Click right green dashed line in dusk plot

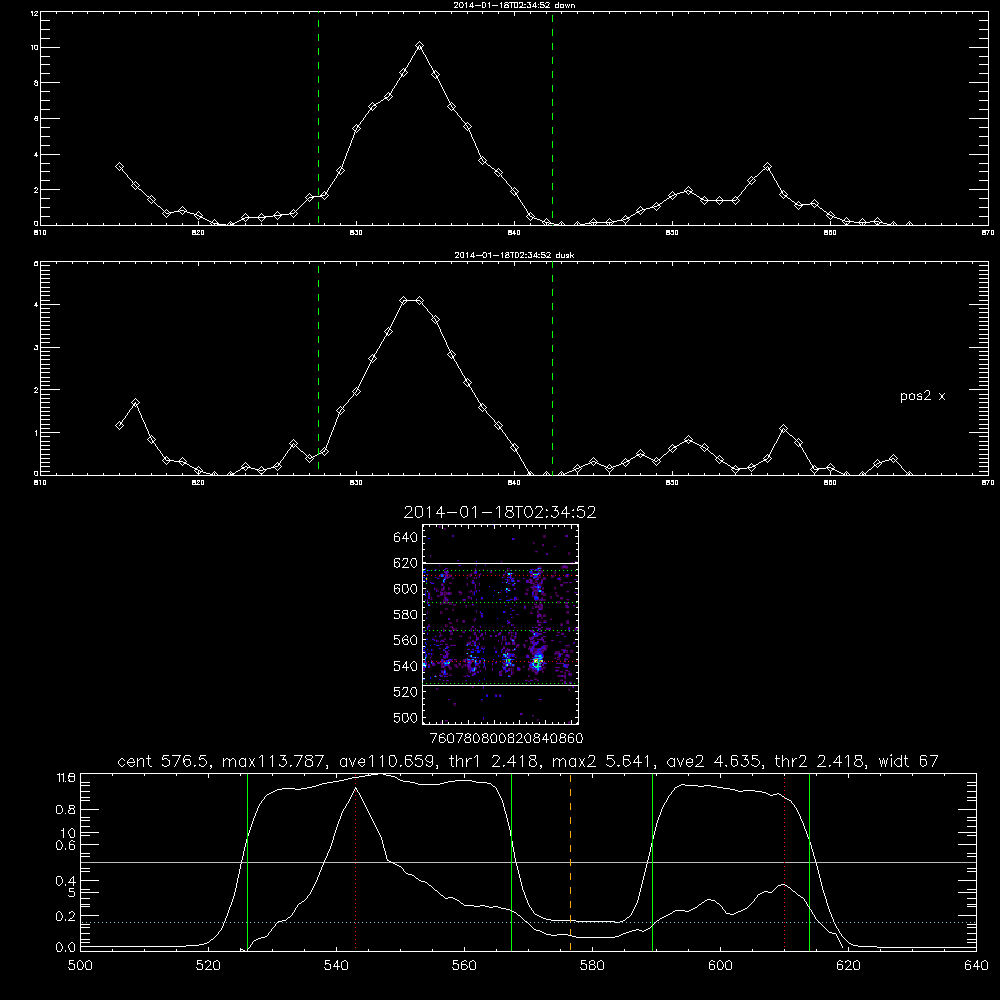(552, 369)
